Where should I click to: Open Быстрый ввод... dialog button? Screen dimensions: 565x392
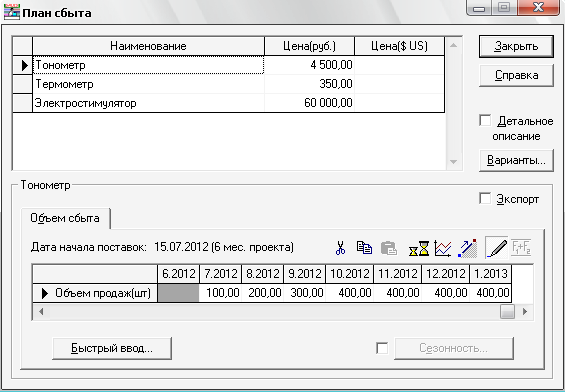point(112,348)
